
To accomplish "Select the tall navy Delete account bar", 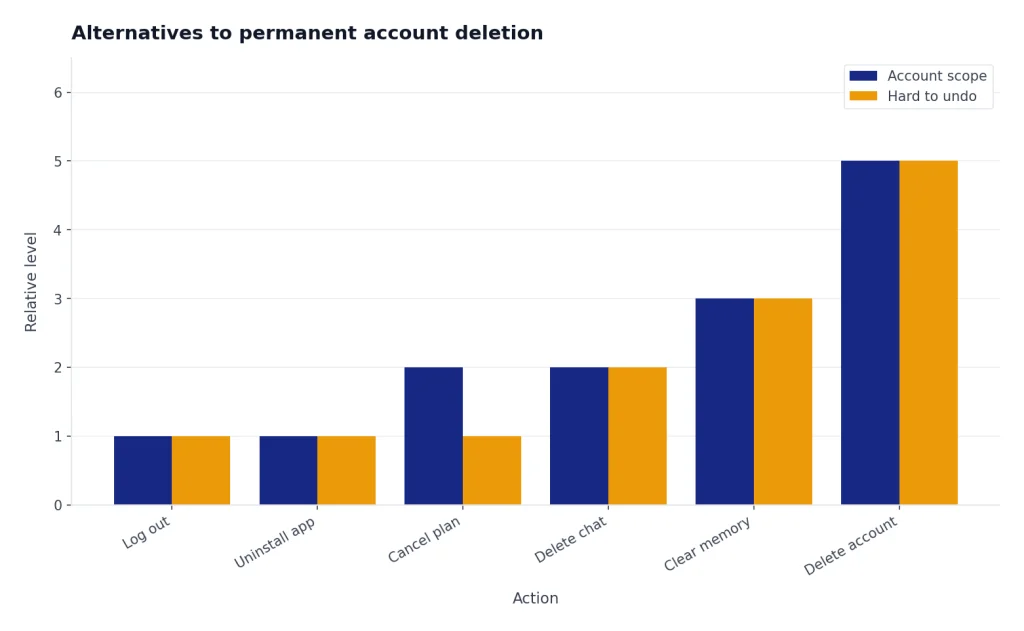I will (871, 332).
